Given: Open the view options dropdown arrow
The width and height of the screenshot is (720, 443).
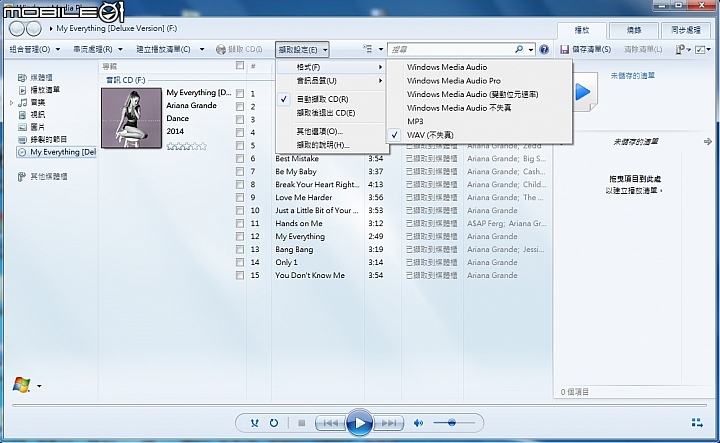Looking at the screenshot, I should pos(381,49).
